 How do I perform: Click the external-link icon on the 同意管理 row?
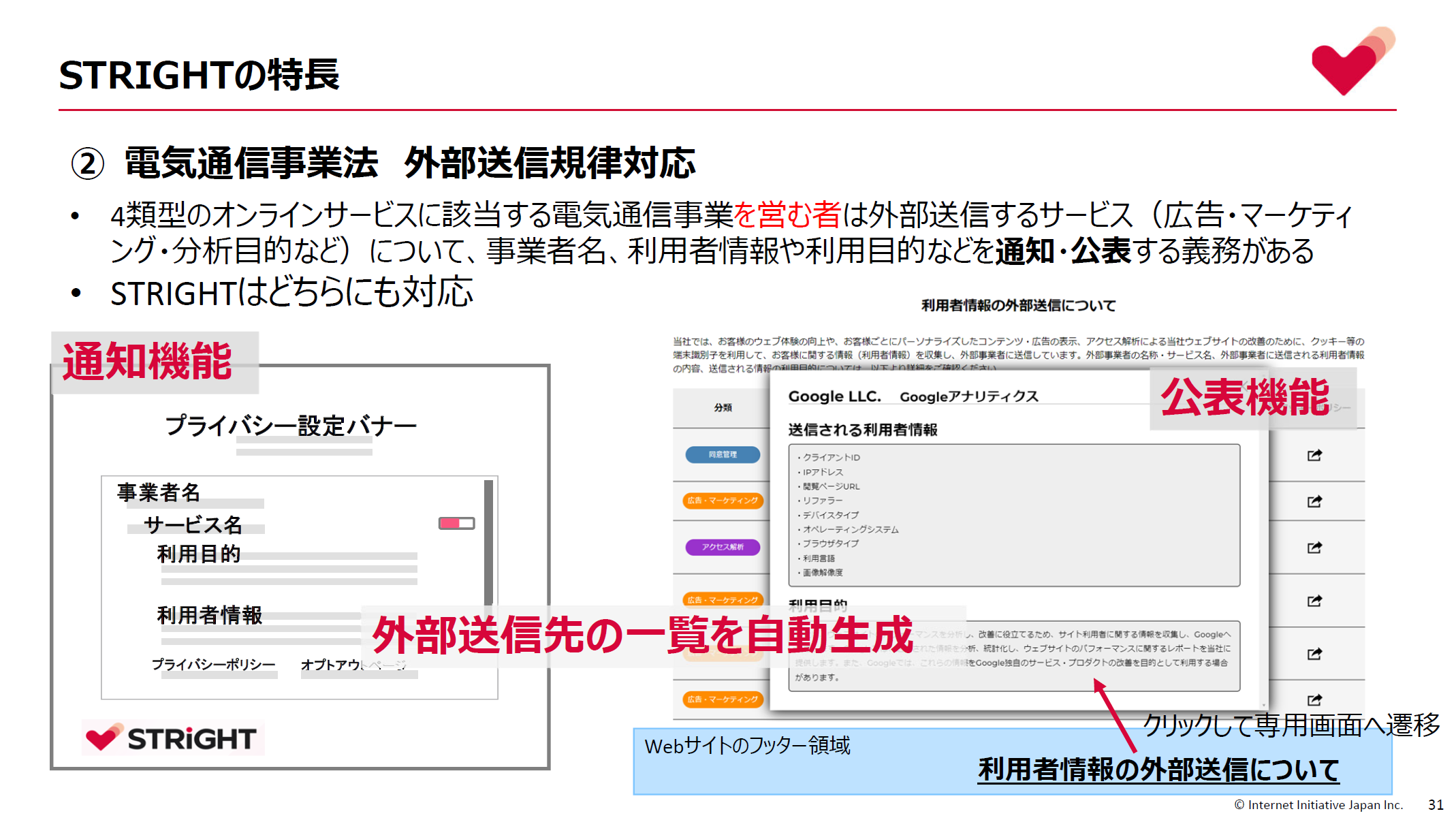[1316, 455]
